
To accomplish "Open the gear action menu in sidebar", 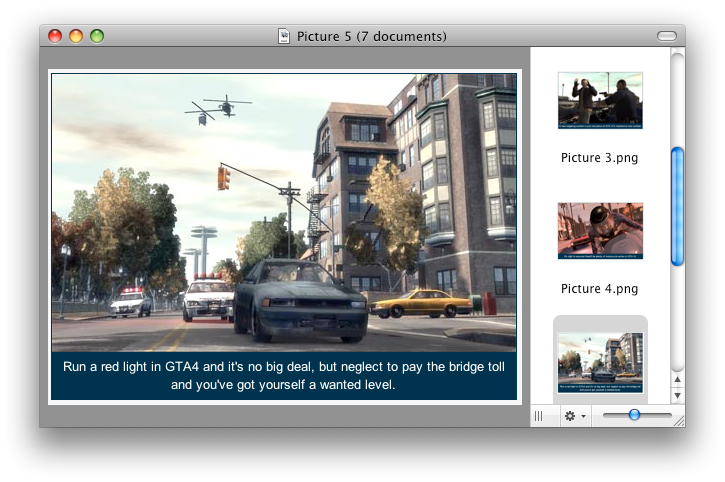I will click(575, 416).
